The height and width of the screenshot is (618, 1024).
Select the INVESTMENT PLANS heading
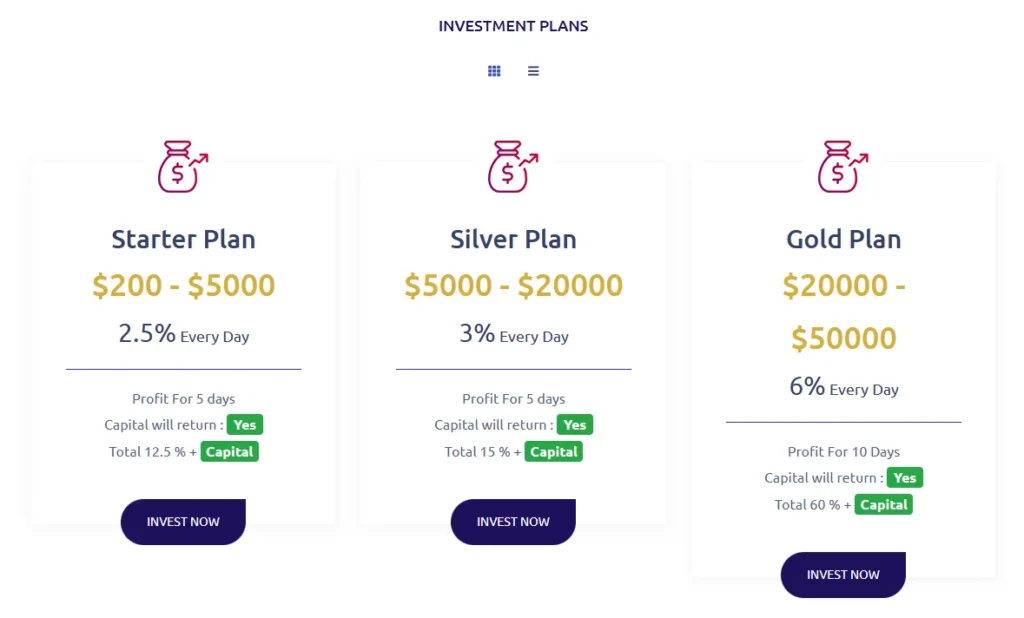coord(513,26)
